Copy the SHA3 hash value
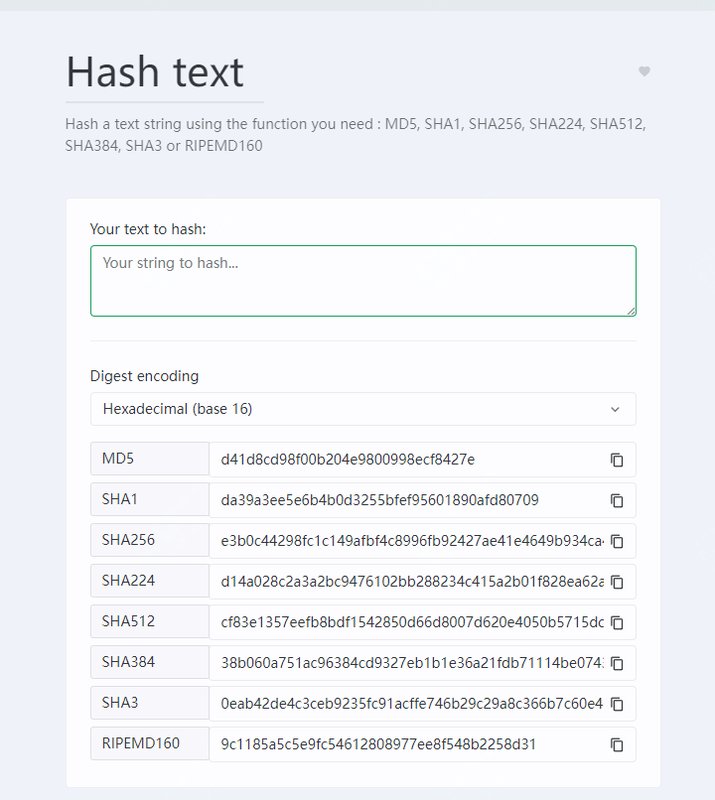 (x=617, y=703)
